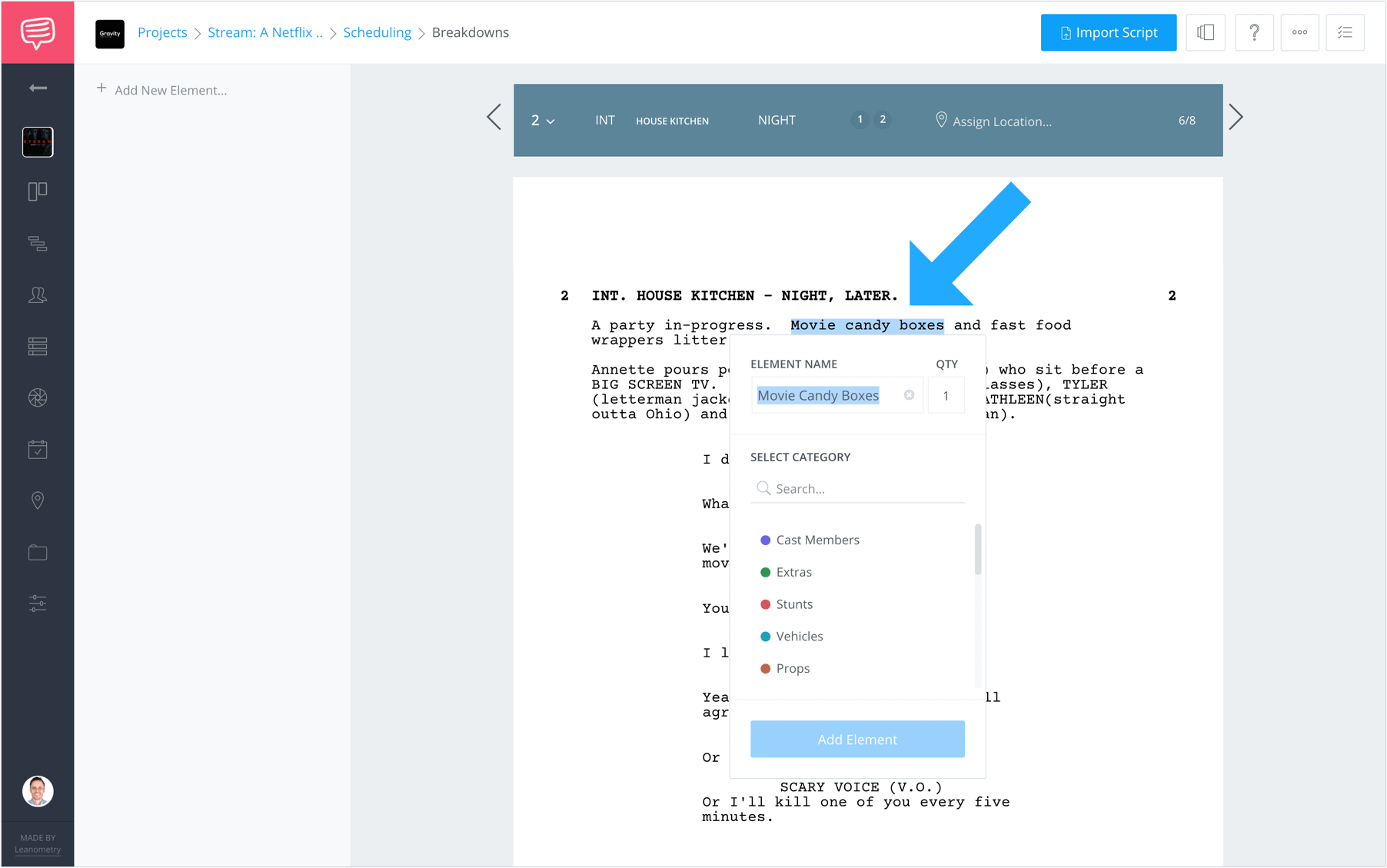1387x868 pixels.
Task: Click the highlighted Movie candy boxes text
Action: [867, 325]
